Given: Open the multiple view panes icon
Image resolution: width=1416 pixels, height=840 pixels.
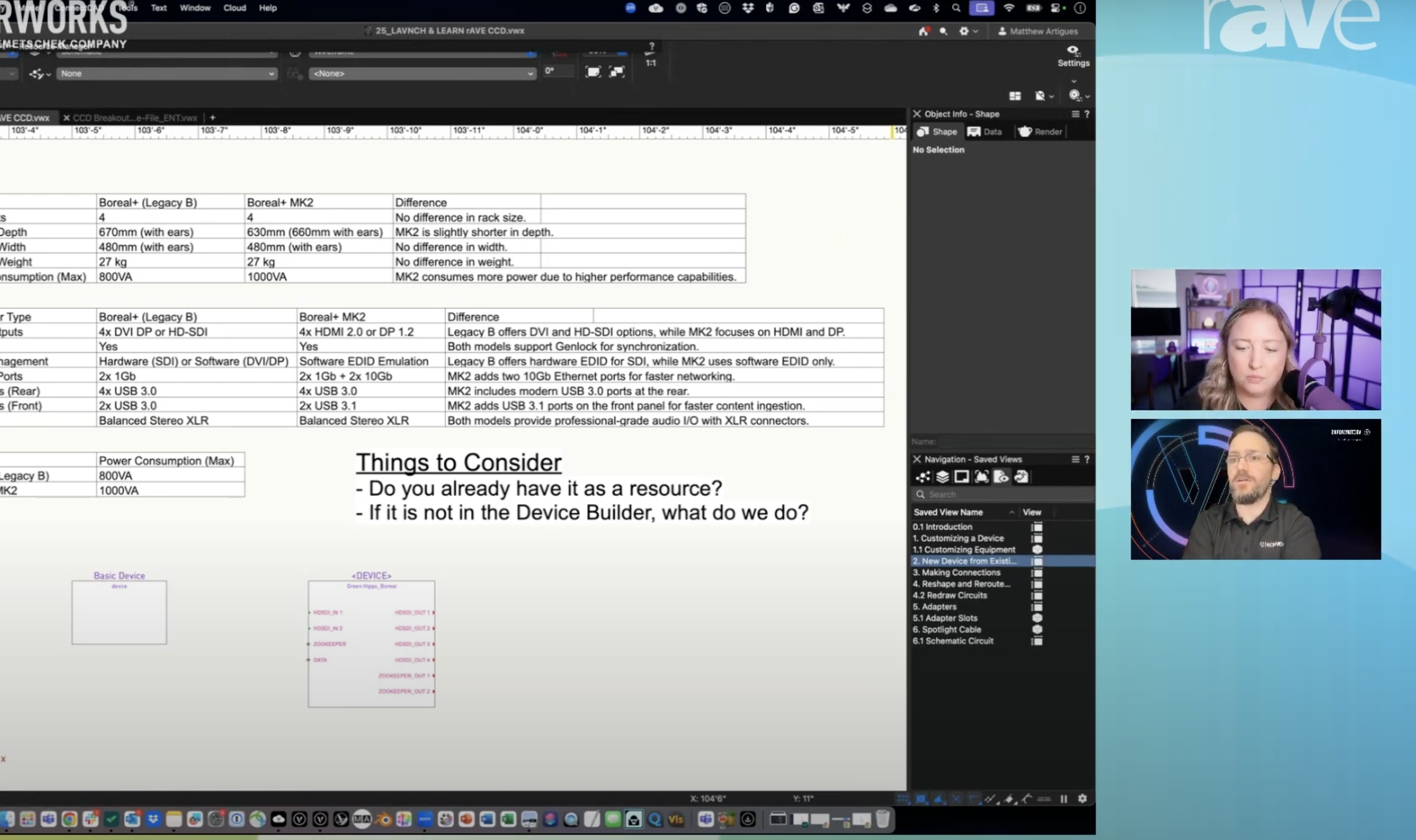Looking at the screenshot, I should tap(1015, 96).
